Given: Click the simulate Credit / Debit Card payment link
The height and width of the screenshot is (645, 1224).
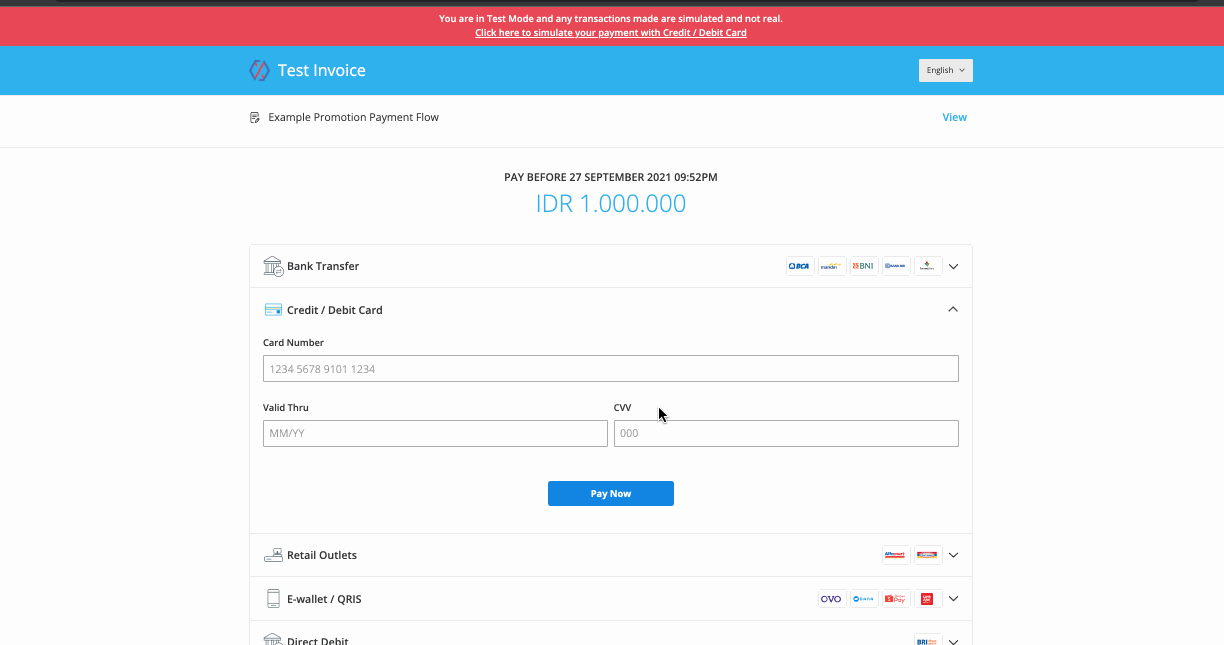Looking at the screenshot, I should tap(610, 33).
